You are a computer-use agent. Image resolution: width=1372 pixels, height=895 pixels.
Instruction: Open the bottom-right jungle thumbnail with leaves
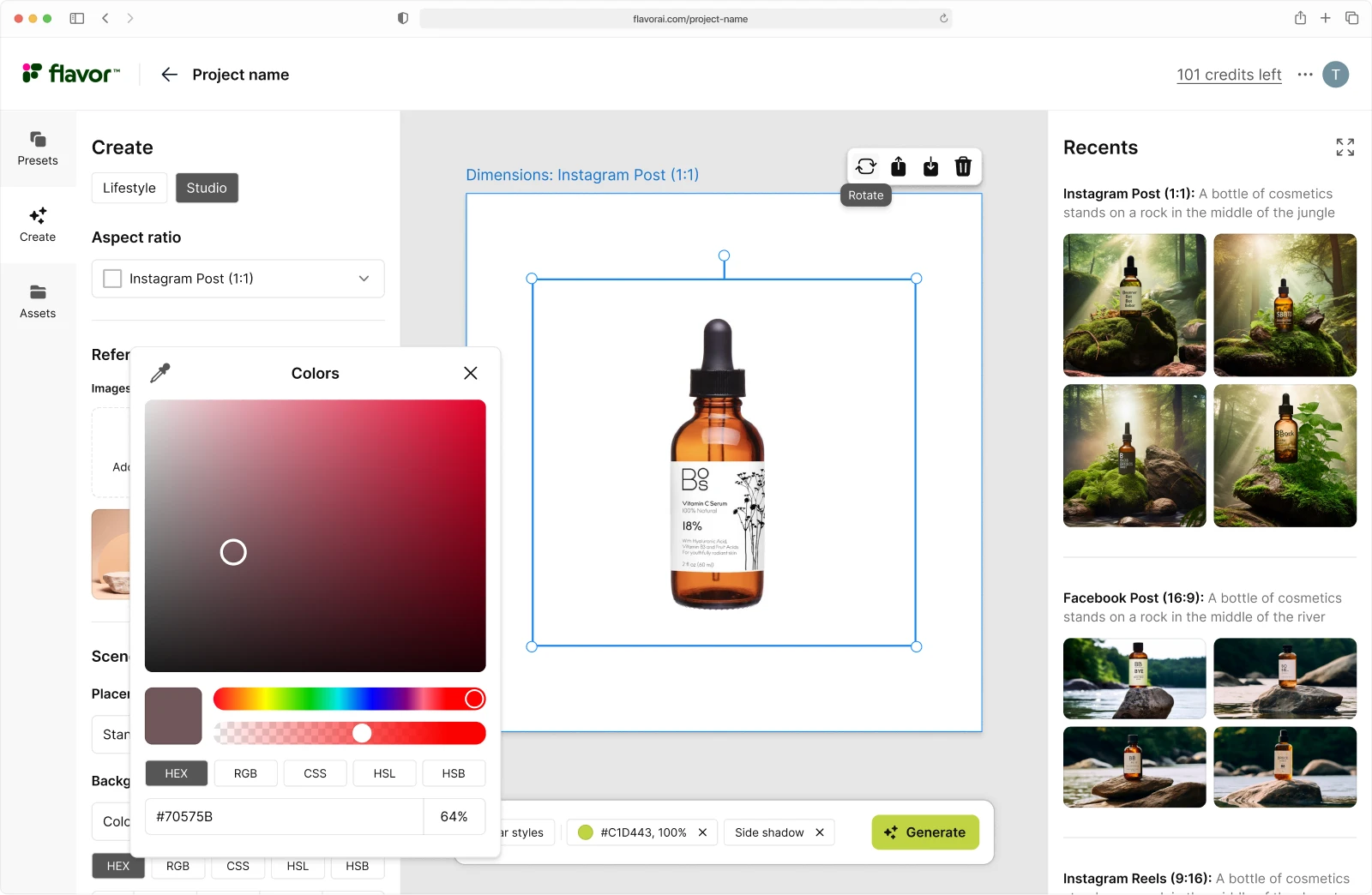pos(1285,455)
